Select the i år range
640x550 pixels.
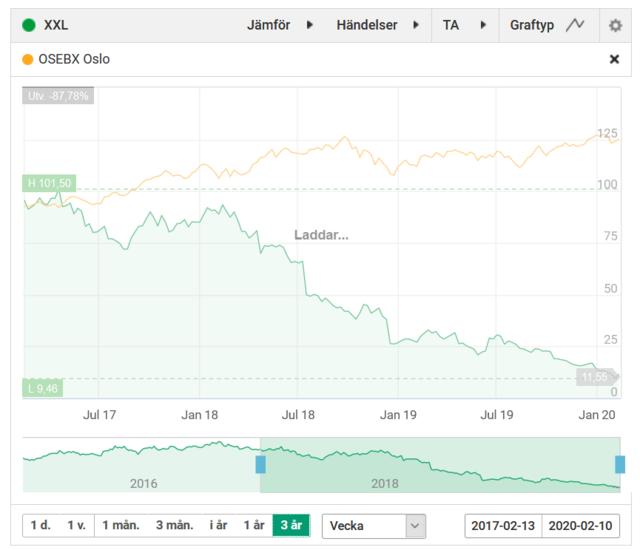[218, 525]
